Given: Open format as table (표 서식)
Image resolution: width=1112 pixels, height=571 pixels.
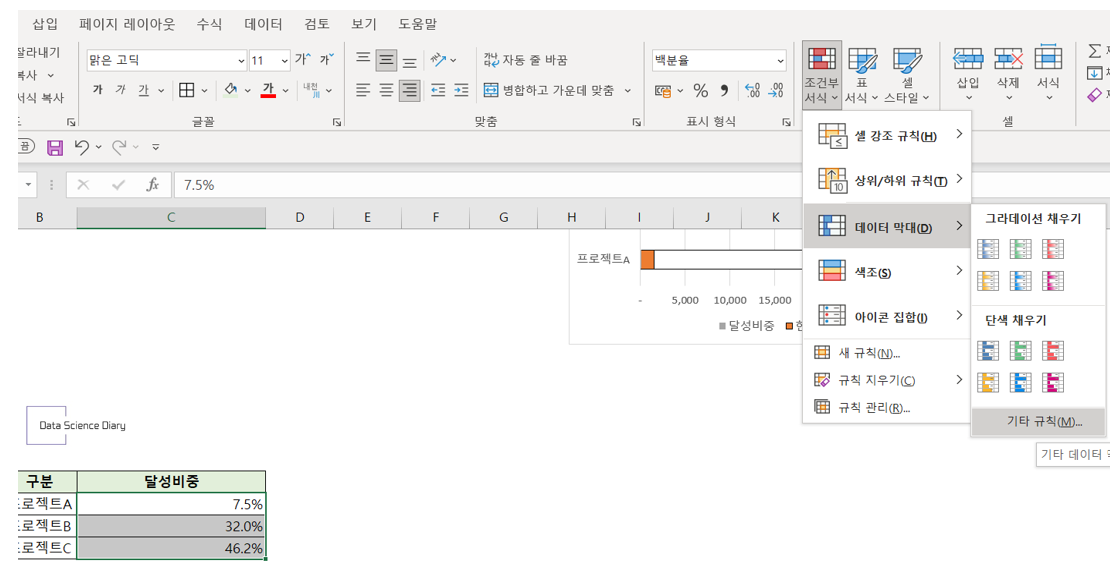Looking at the screenshot, I should (x=862, y=75).
